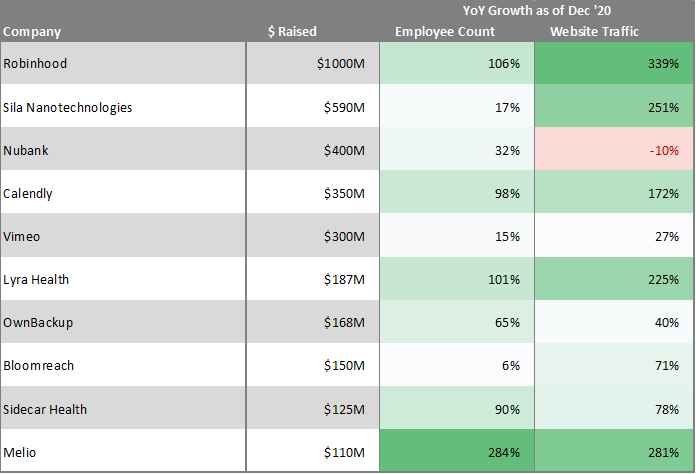696x474 pixels.
Task: Select the red -10% traffic cell
Action: pos(614,149)
